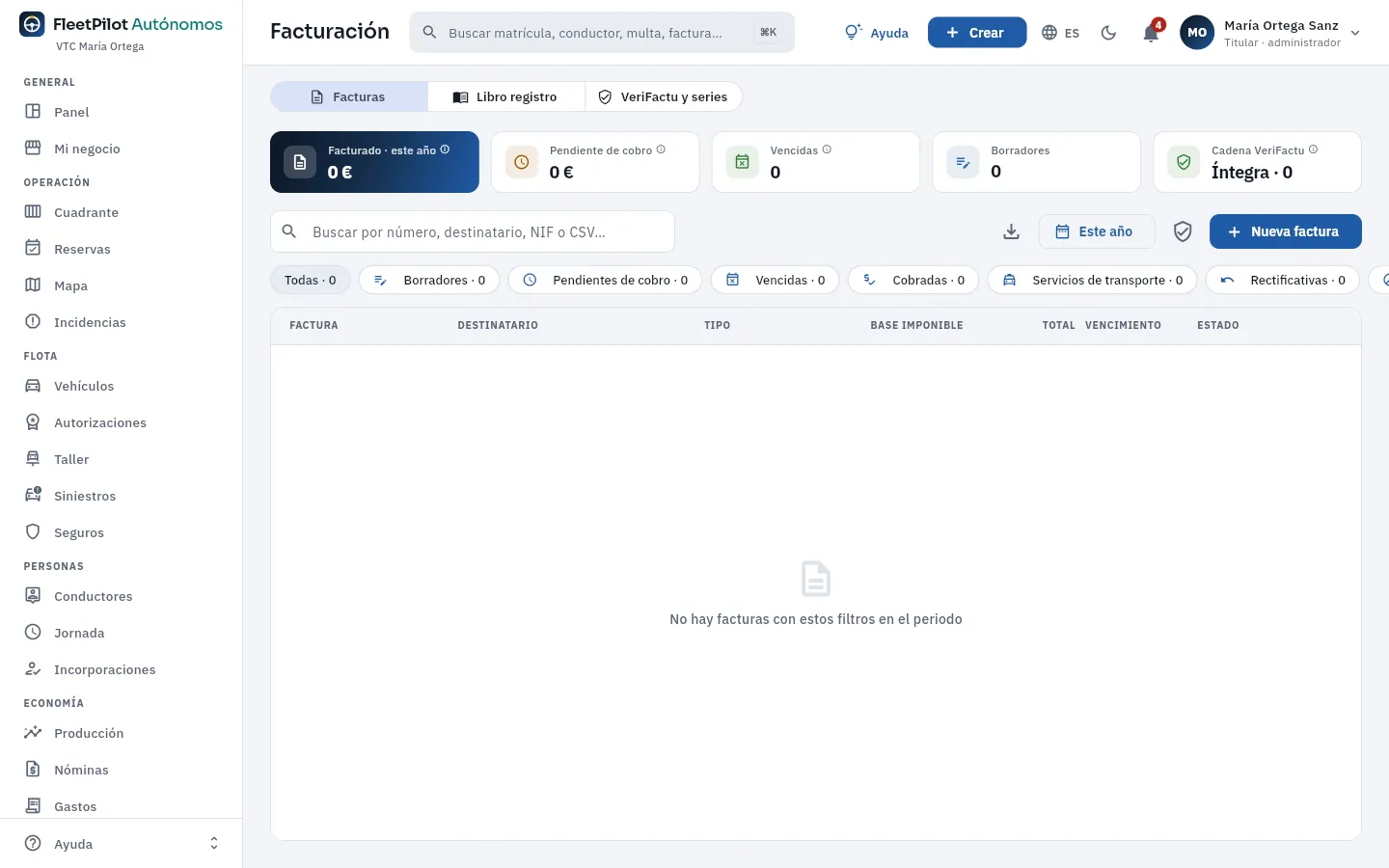Open Autorizaciones in the sidebar
Viewport: 1389px width, 868px height.
(121, 422)
